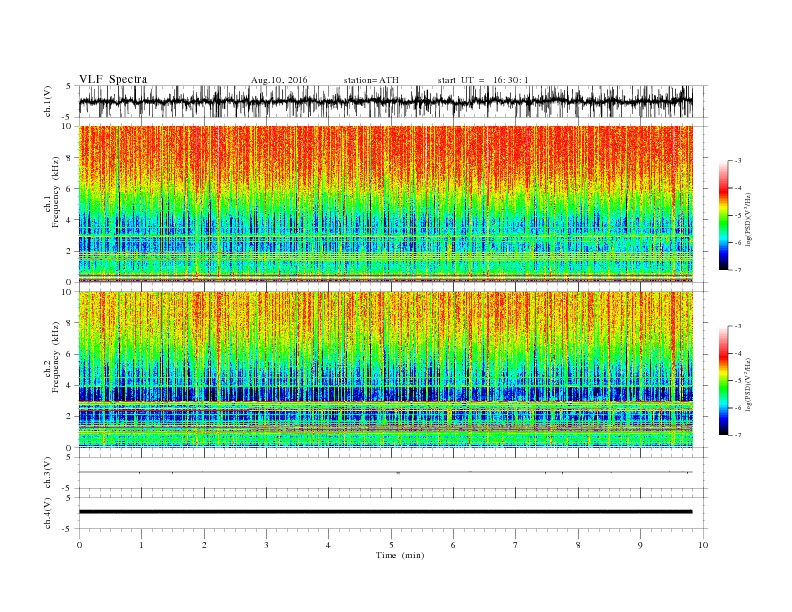The width and height of the screenshot is (792, 612).
Task: Click the flat ch.3 voltage trace
Action: click(x=385, y=472)
